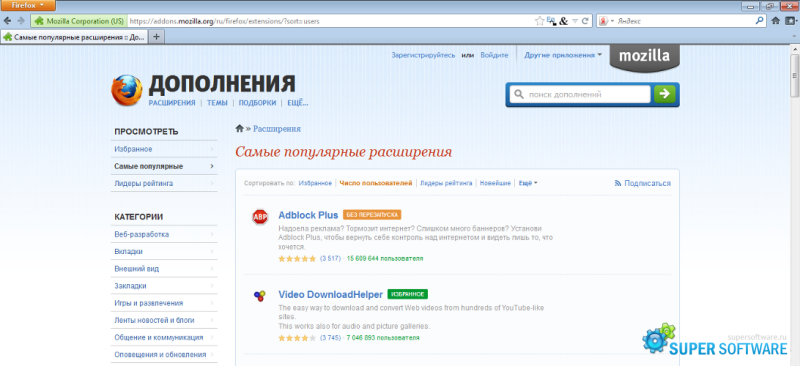Click the ampersand icon in address bar
800x366 pixels.
563,21
